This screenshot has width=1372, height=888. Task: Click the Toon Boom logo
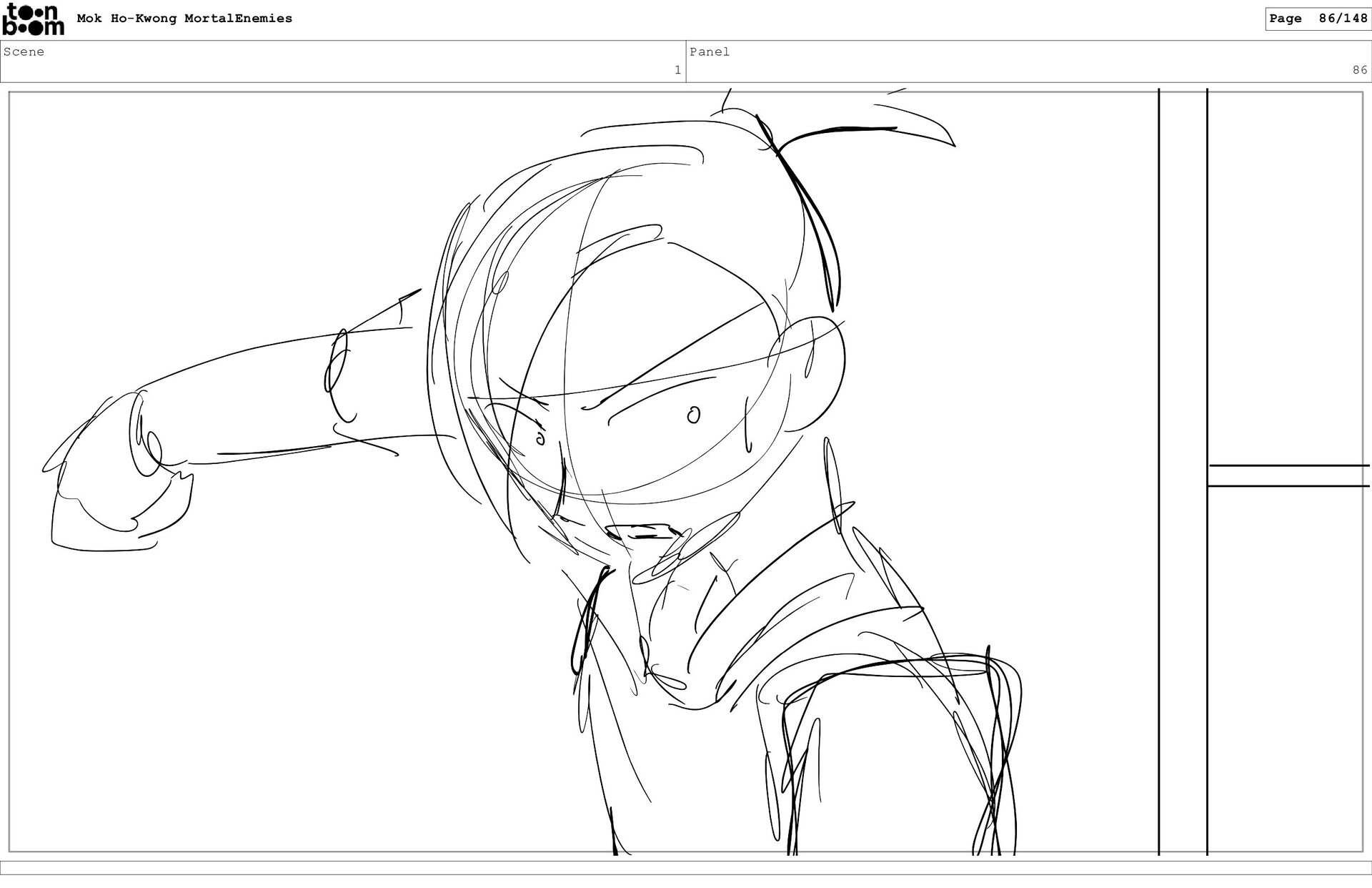pos(33,19)
